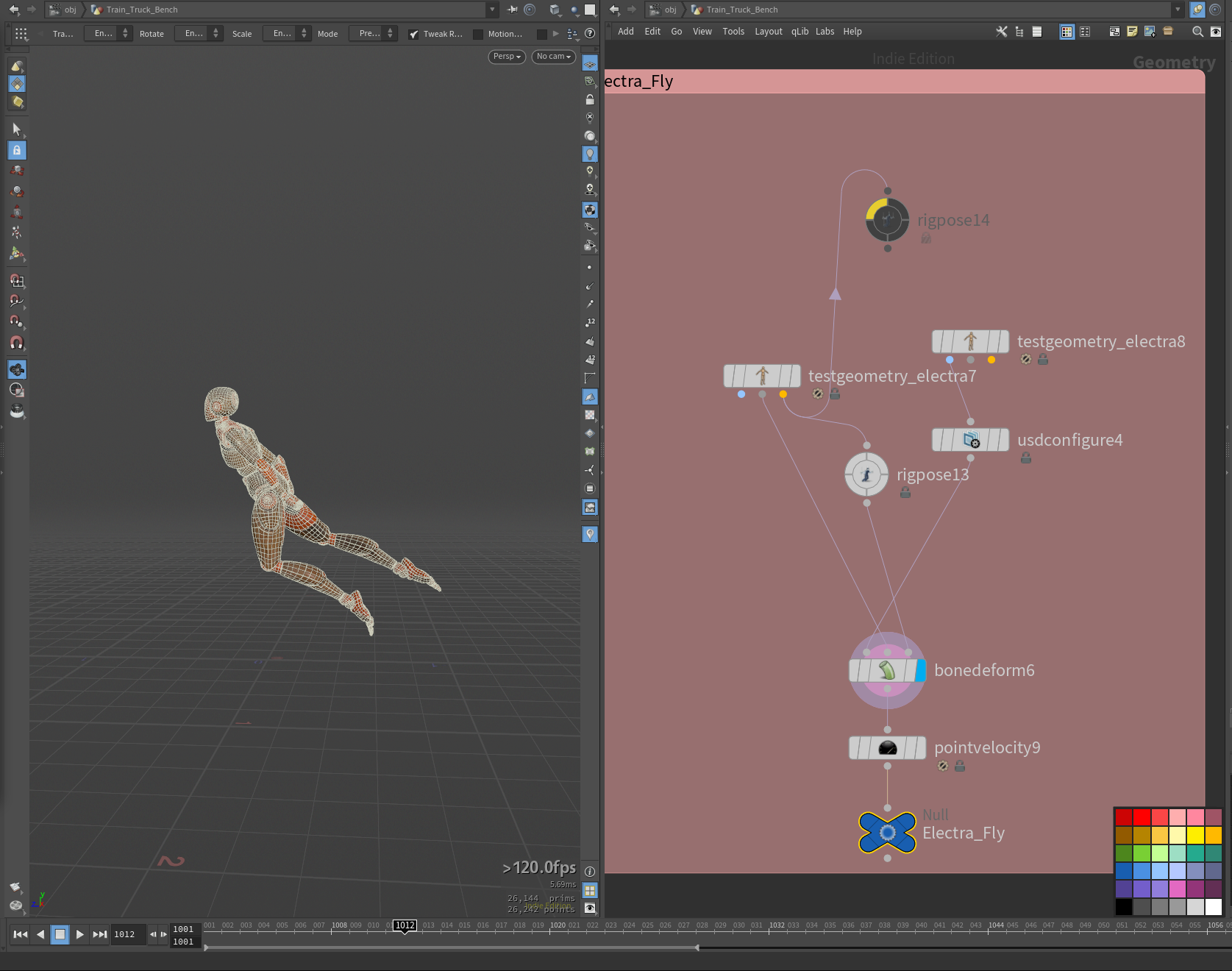Image resolution: width=1232 pixels, height=971 pixels.
Task: Select the pointvelocity9 node icon
Action: pyautogui.click(x=887, y=748)
